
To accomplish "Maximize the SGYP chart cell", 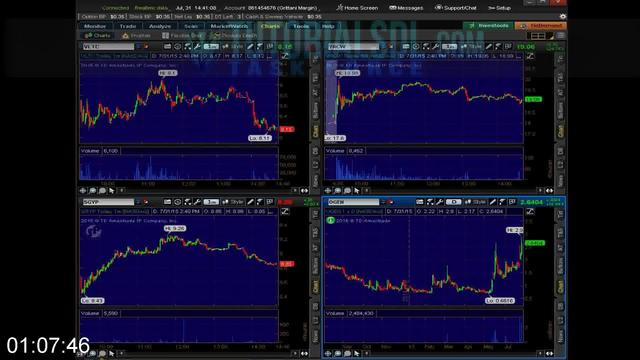I will tap(285, 211).
